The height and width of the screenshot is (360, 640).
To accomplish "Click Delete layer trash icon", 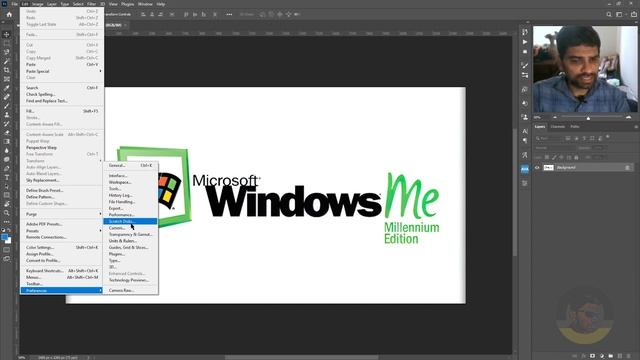I will [x=629, y=356].
